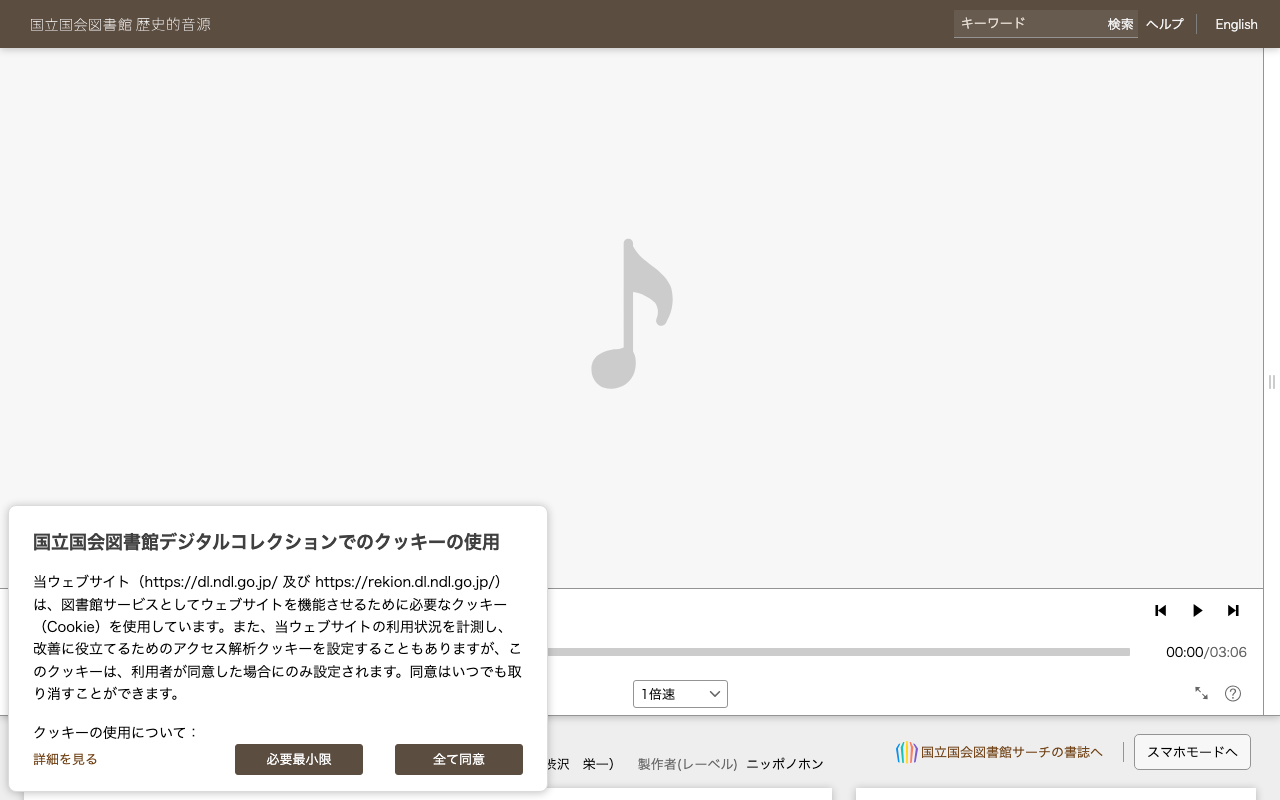The image size is (1280, 800).
Task: Click the 全て同意 accept all button
Action: click(x=459, y=759)
